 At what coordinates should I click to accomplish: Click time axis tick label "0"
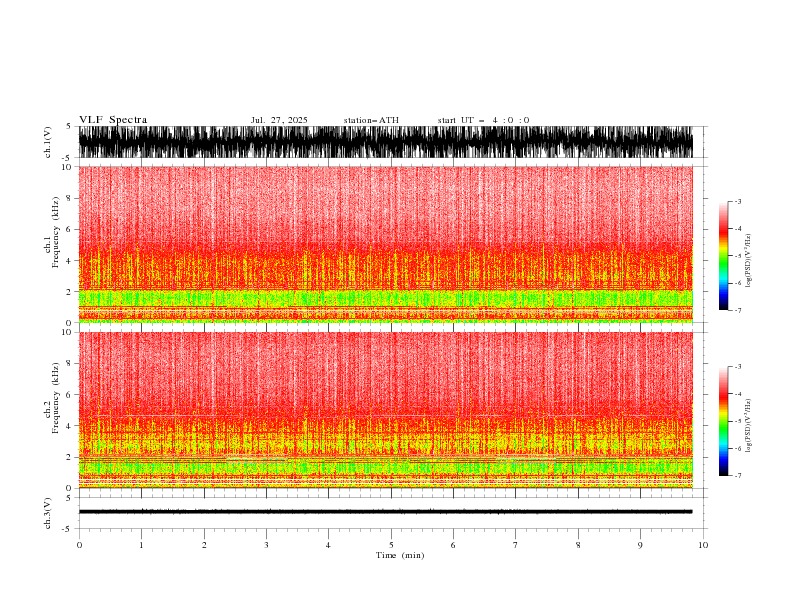pyautogui.click(x=79, y=545)
